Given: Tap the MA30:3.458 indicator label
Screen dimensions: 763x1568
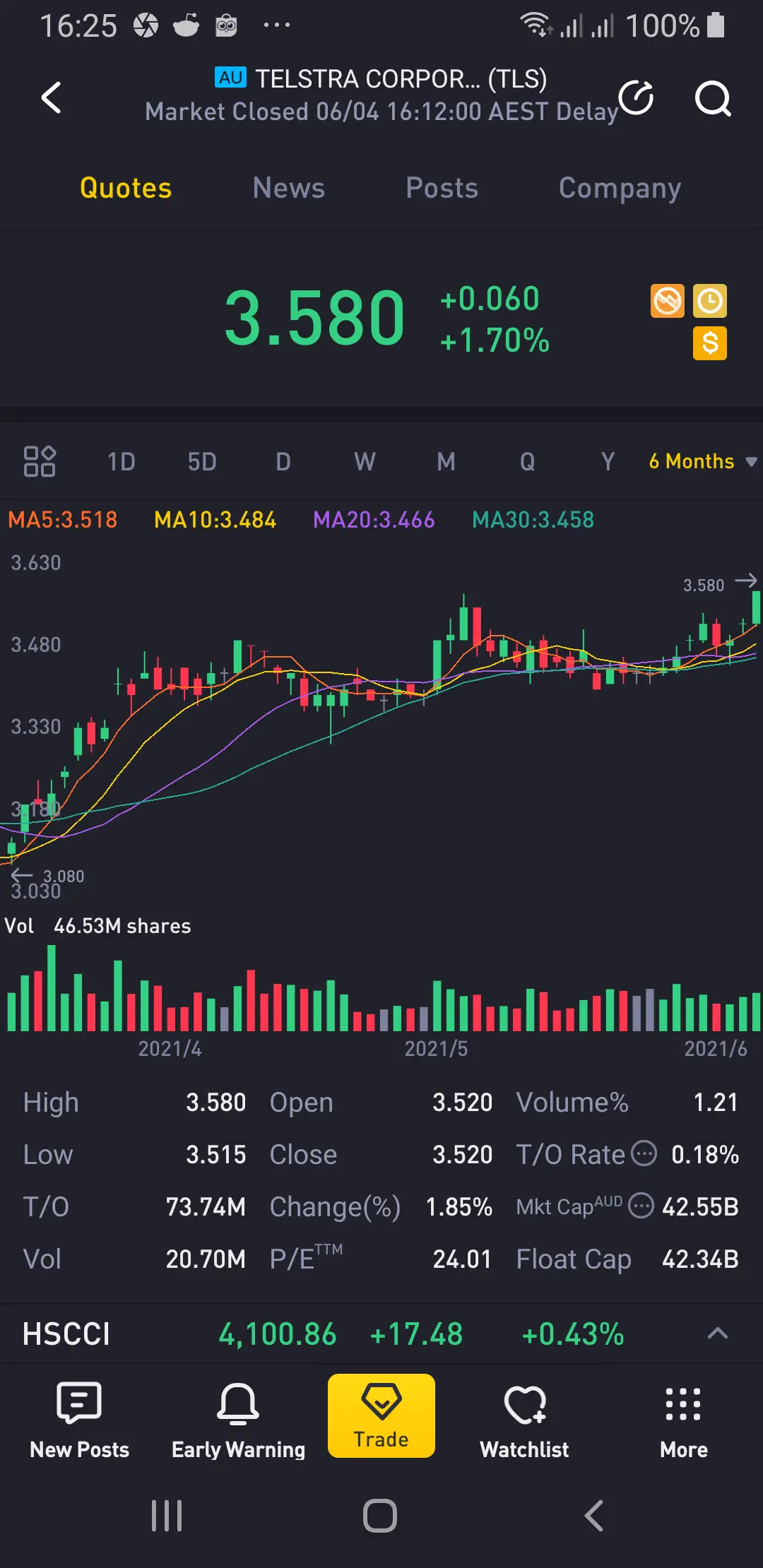Looking at the screenshot, I should (533, 520).
